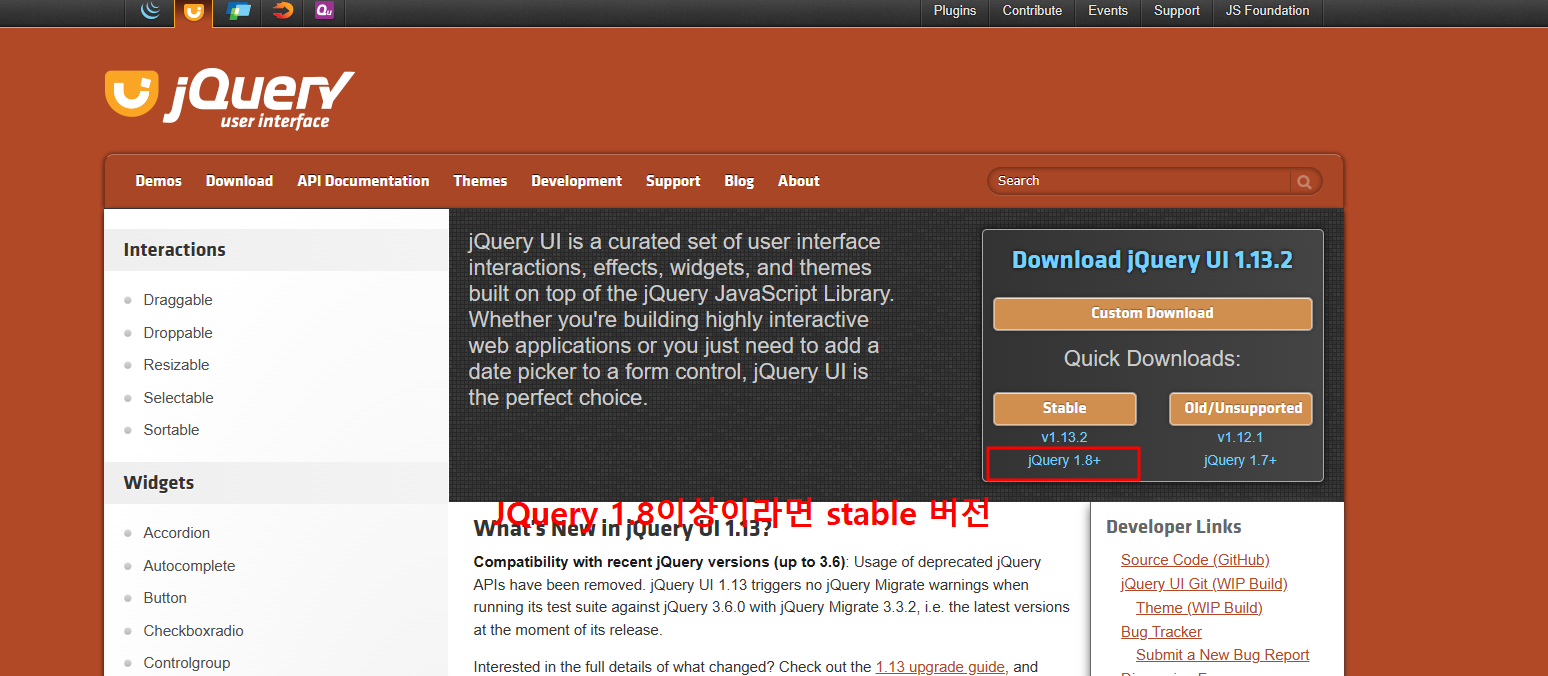This screenshot has height=676, width=1548.
Task: Open Accordion in Widgets list
Action: tap(176, 533)
